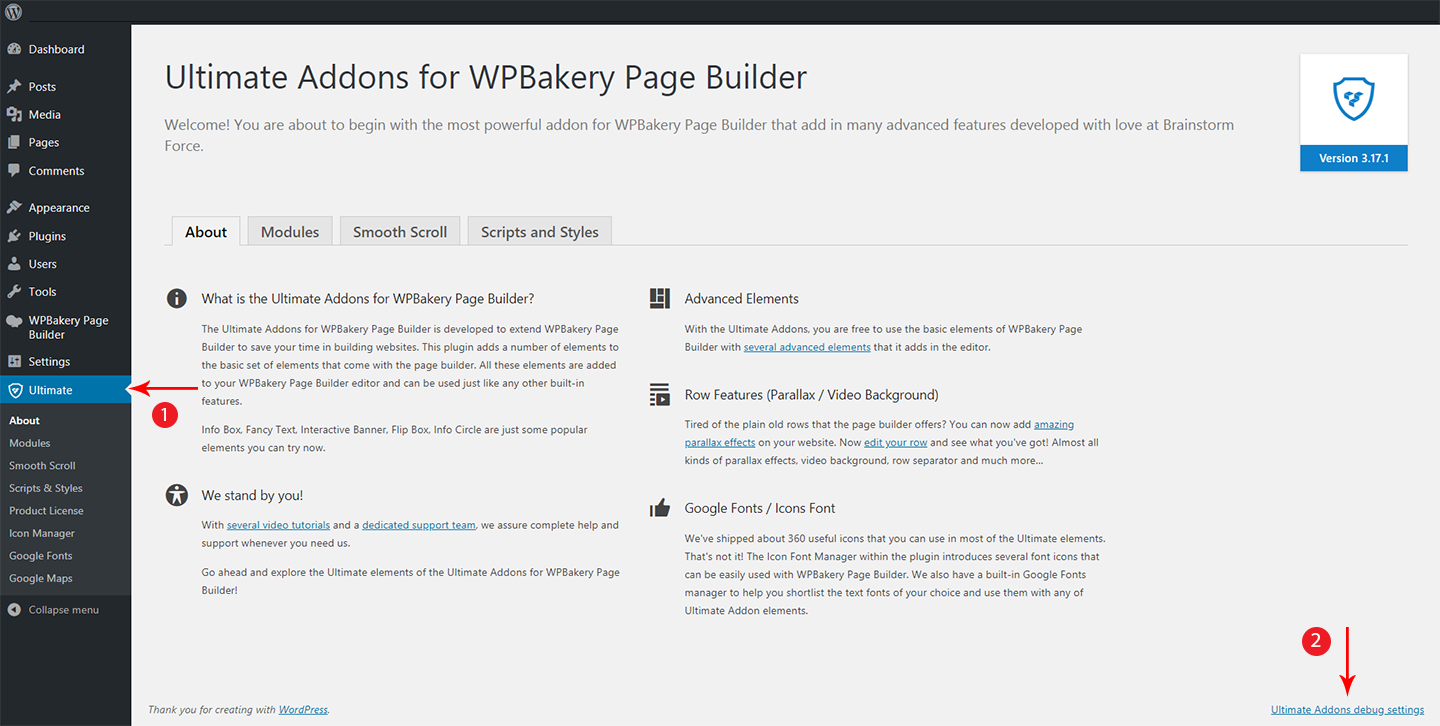The image size is (1440, 726).
Task: Follow the 'dedicated support team' link
Action: pyautogui.click(x=419, y=525)
